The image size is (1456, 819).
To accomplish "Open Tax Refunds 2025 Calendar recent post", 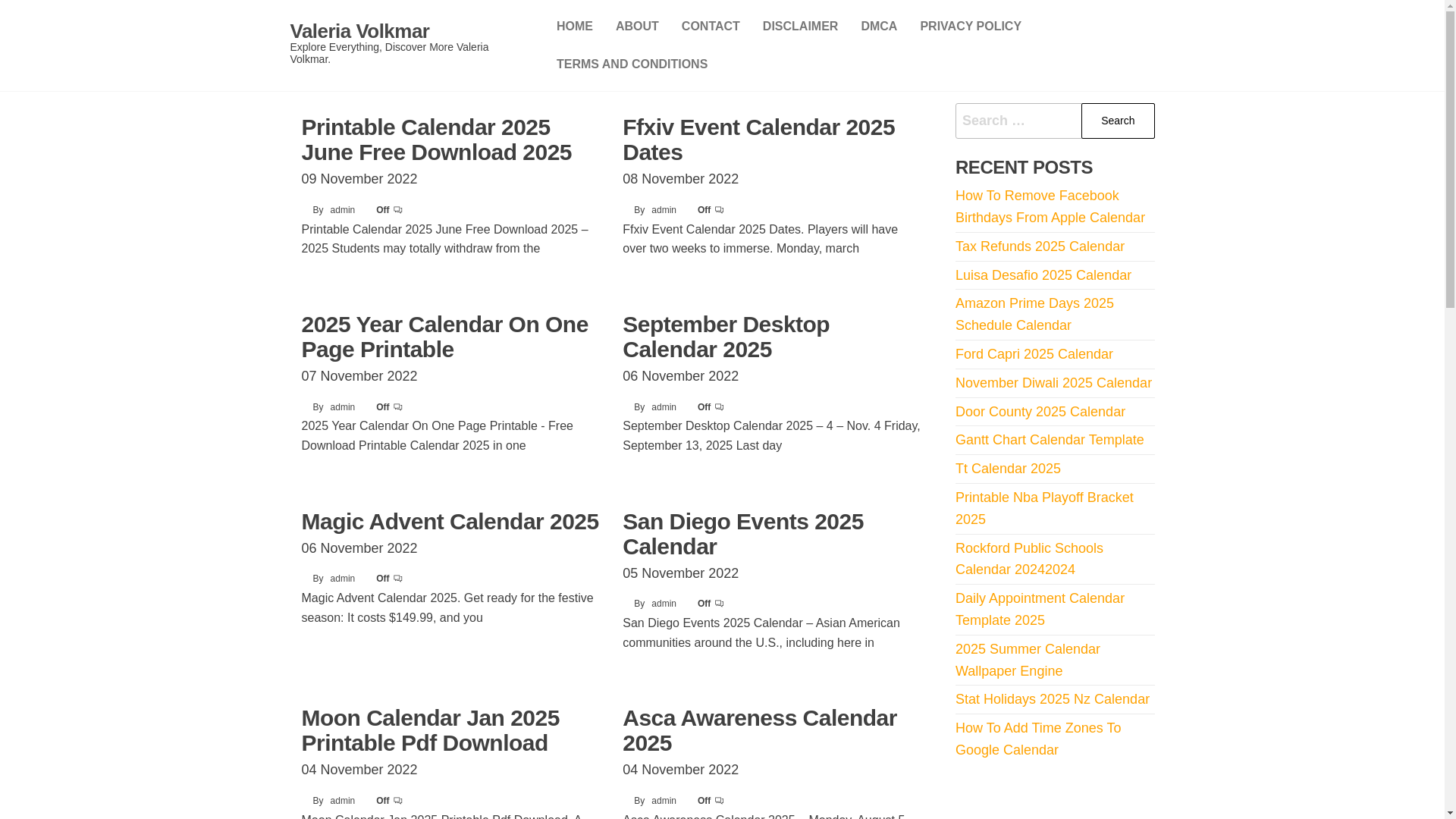I will [1040, 246].
